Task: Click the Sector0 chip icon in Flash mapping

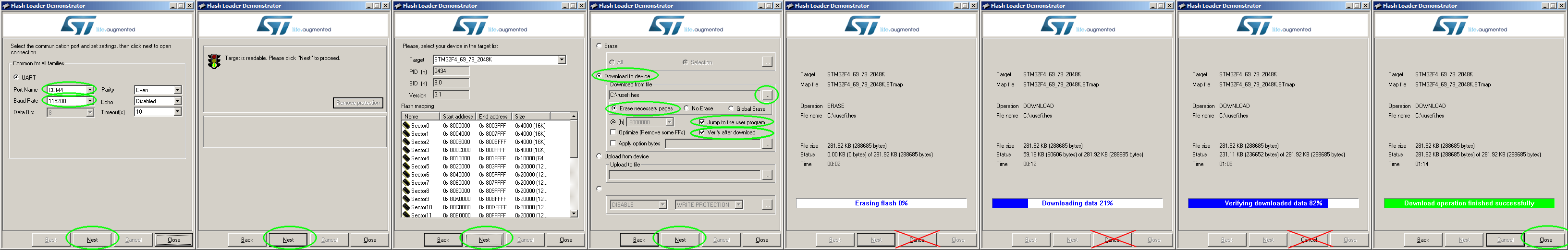Action: (x=406, y=125)
